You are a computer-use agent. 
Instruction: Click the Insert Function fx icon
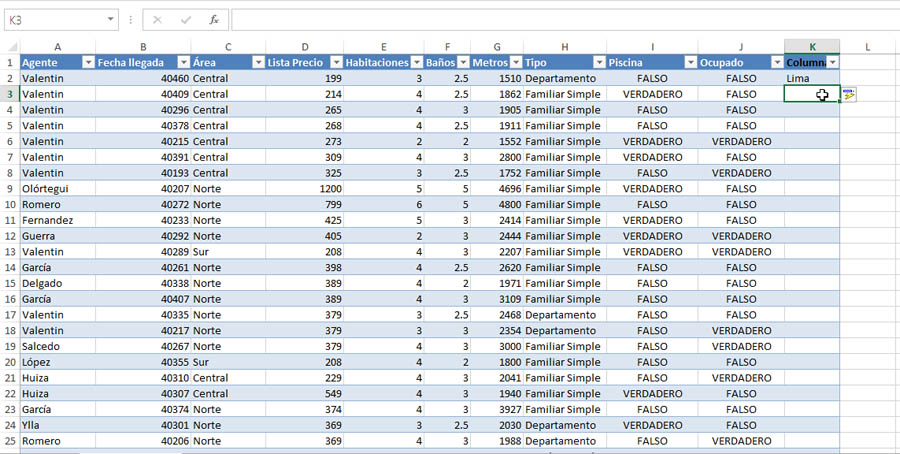[x=214, y=20]
